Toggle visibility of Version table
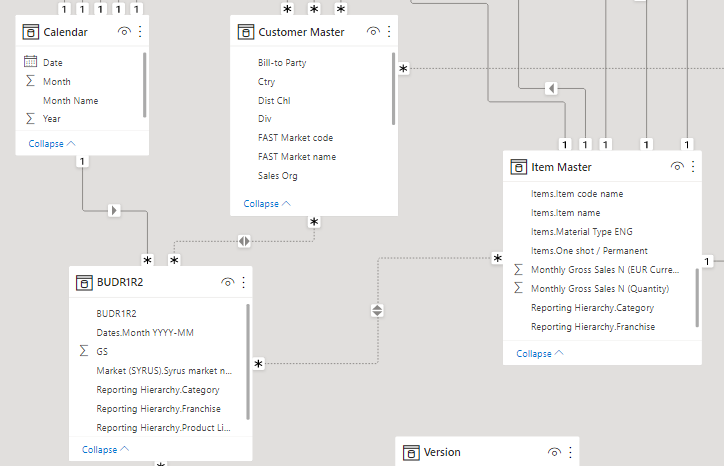Image resolution: width=724 pixels, height=466 pixels. tap(554, 452)
